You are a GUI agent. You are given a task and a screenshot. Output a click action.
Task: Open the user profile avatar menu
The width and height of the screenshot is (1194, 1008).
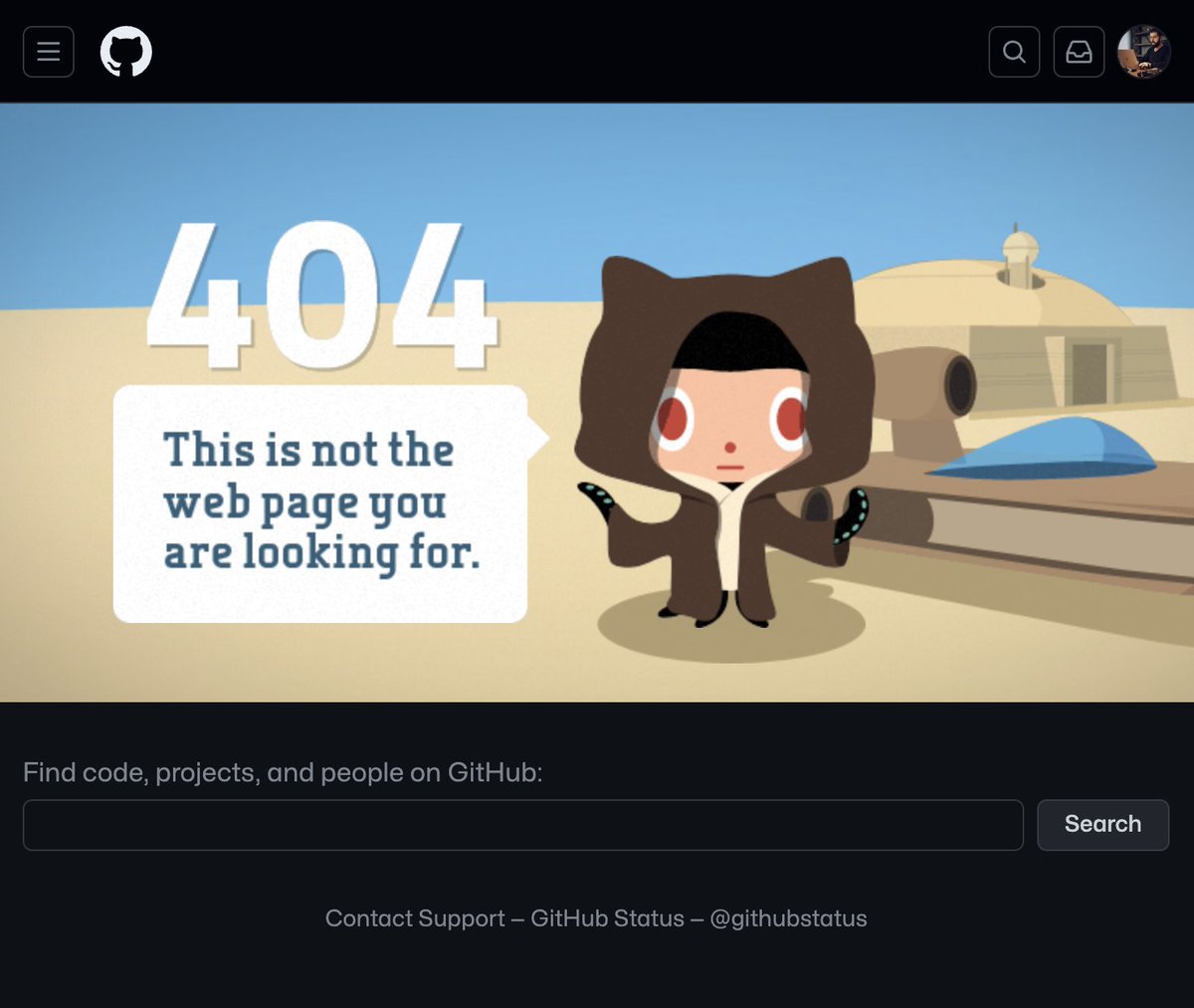point(1143,52)
